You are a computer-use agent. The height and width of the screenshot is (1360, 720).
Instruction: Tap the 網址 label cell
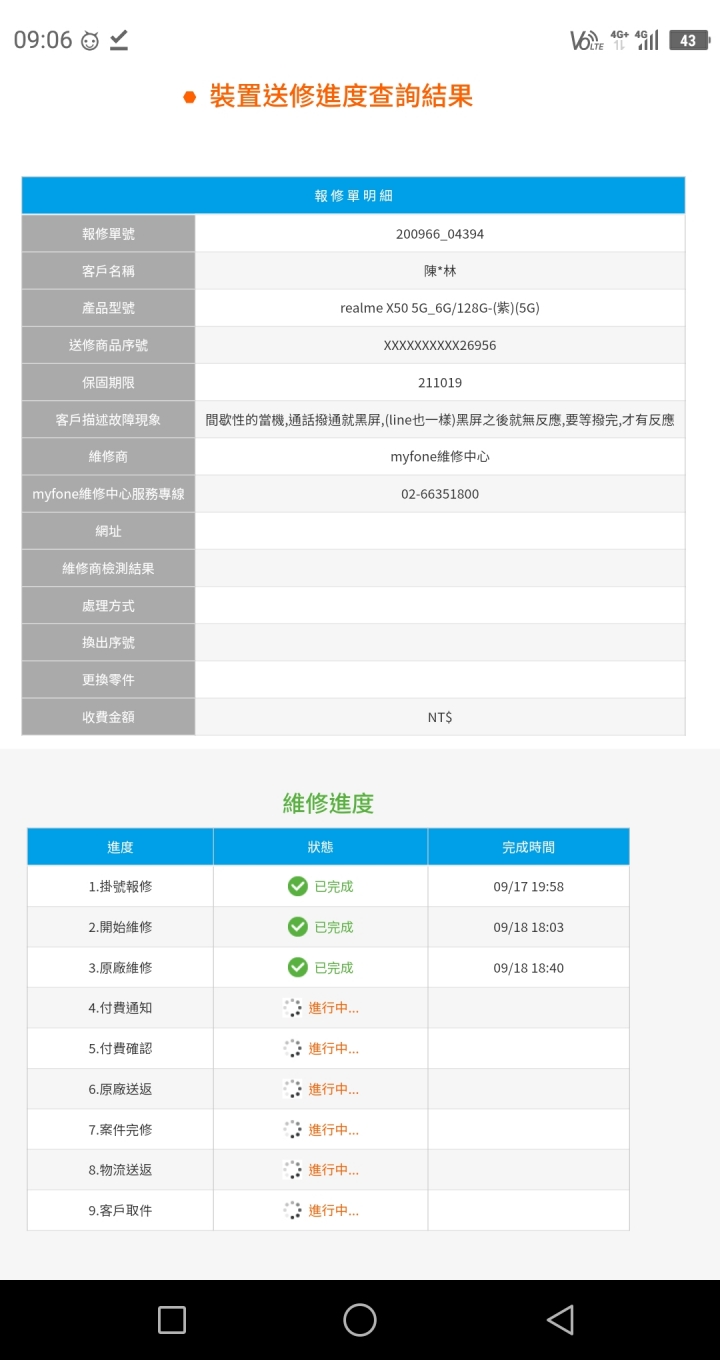(108, 531)
